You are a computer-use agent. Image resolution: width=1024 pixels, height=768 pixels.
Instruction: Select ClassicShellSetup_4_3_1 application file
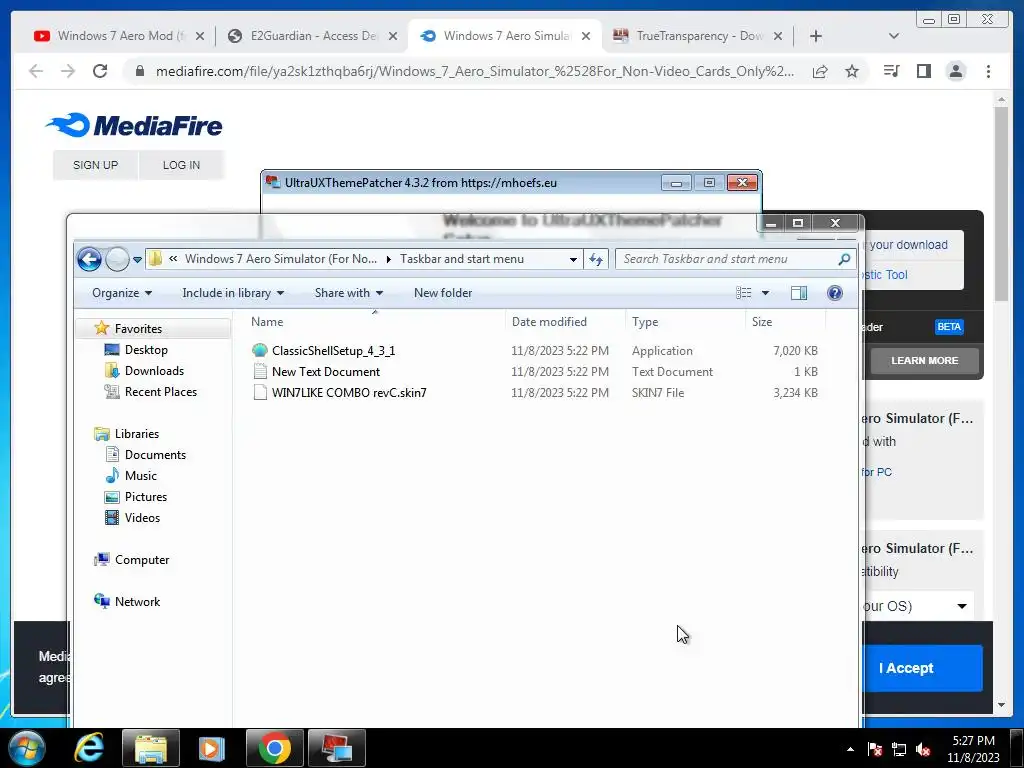click(x=333, y=351)
